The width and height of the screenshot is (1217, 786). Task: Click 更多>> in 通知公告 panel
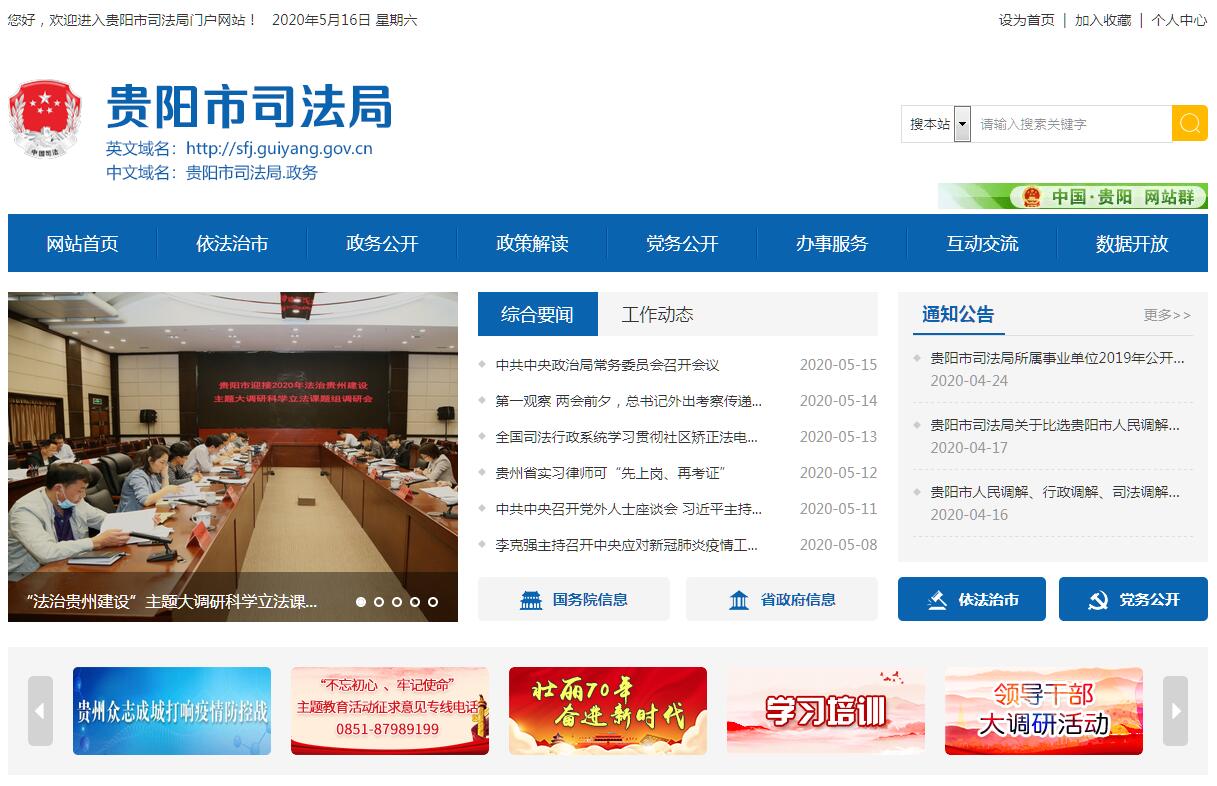pyautogui.click(x=1167, y=315)
